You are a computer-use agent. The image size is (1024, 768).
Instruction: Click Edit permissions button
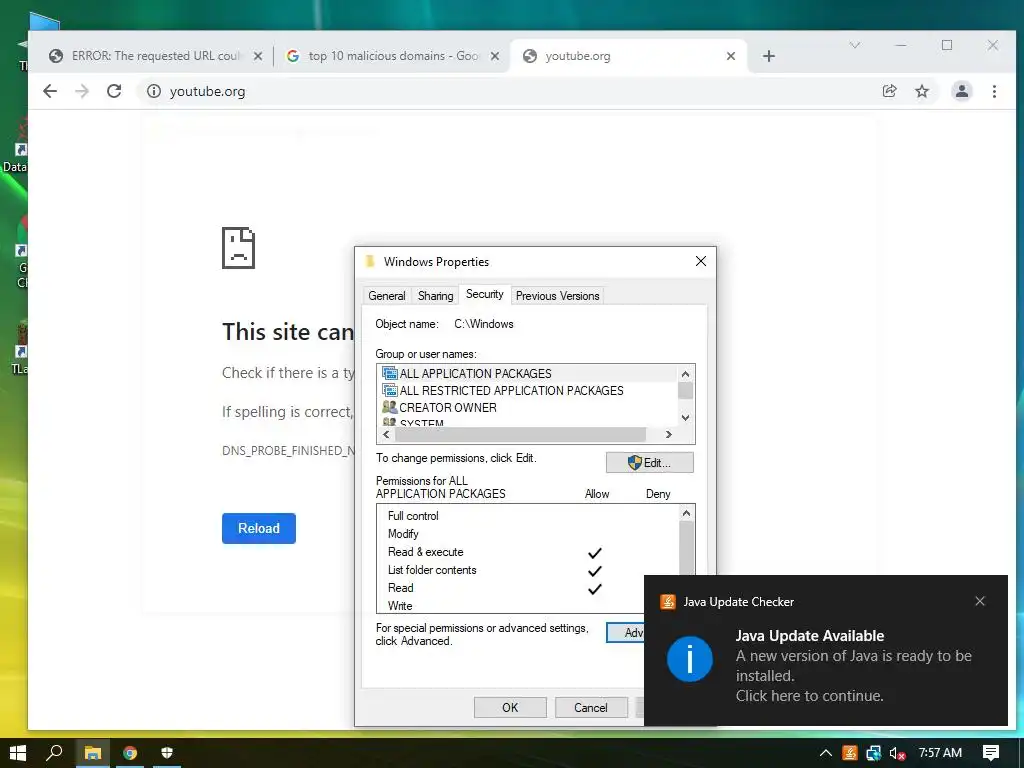click(650, 462)
